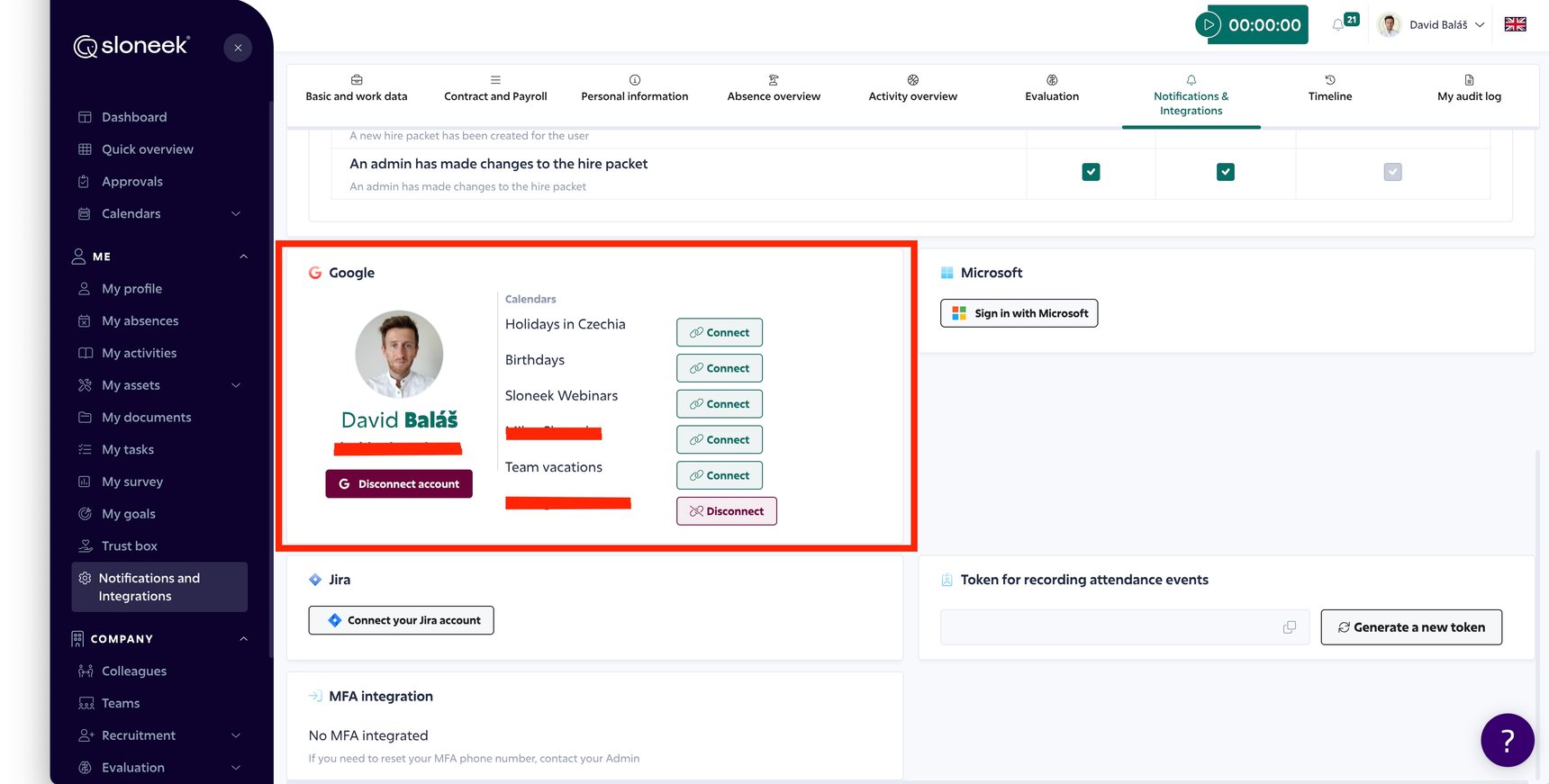Uncheck first hire packet changes checkbox
Screen dimensions: 1549x784
1091,172
